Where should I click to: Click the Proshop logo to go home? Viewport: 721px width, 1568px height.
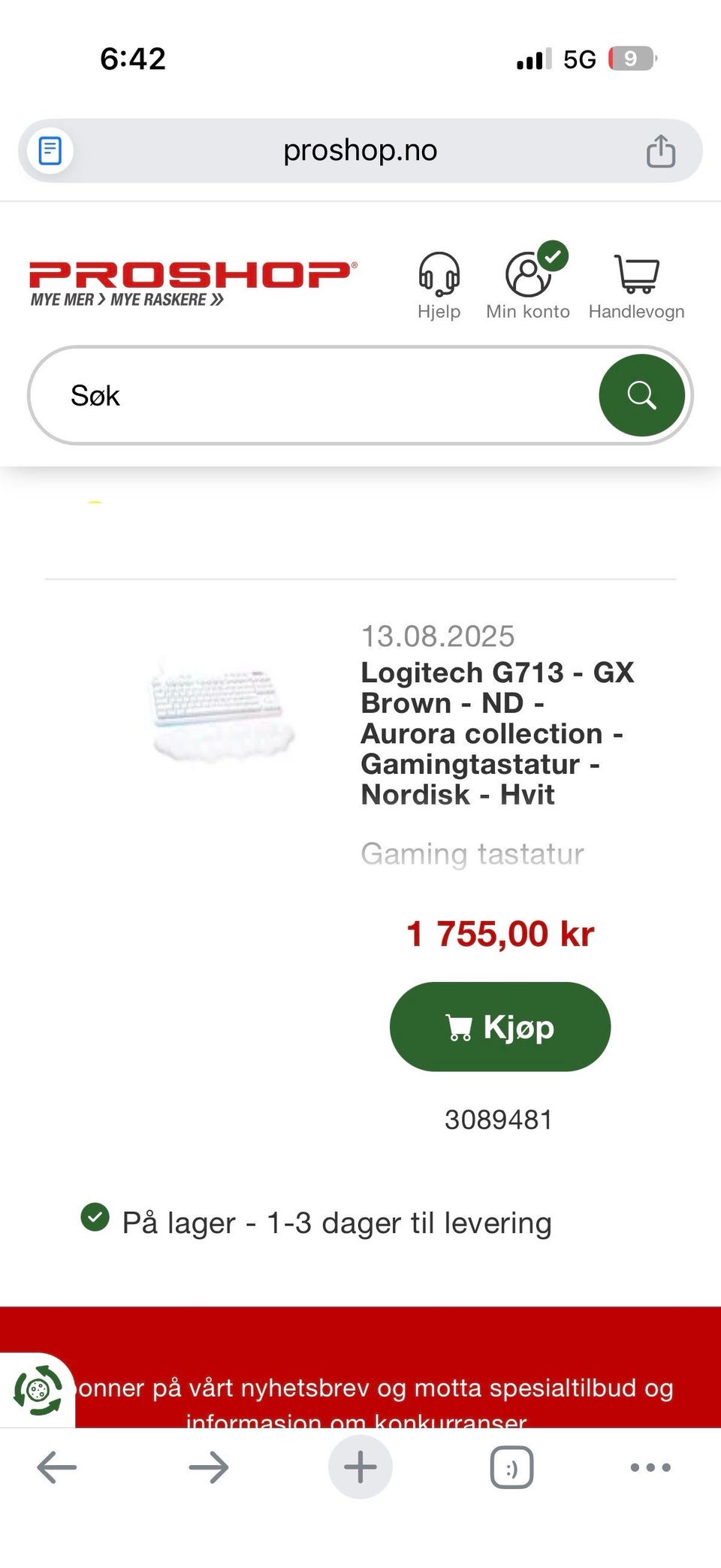point(193,283)
